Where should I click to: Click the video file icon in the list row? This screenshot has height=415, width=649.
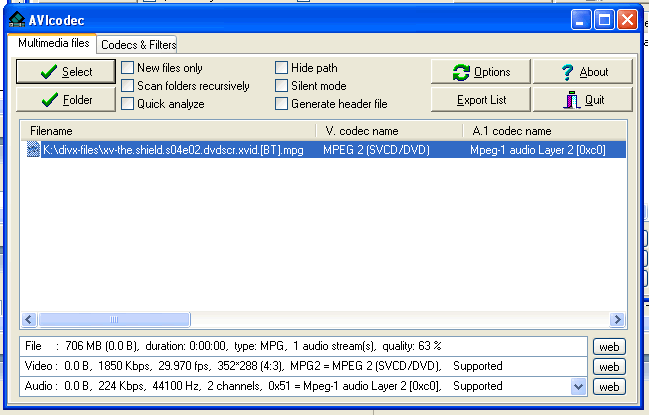[x=33, y=149]
